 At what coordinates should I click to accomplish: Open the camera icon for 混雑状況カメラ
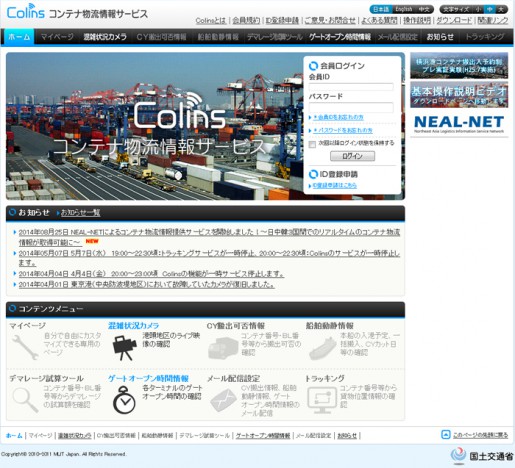pyautogui.click(x=125, y=348)
